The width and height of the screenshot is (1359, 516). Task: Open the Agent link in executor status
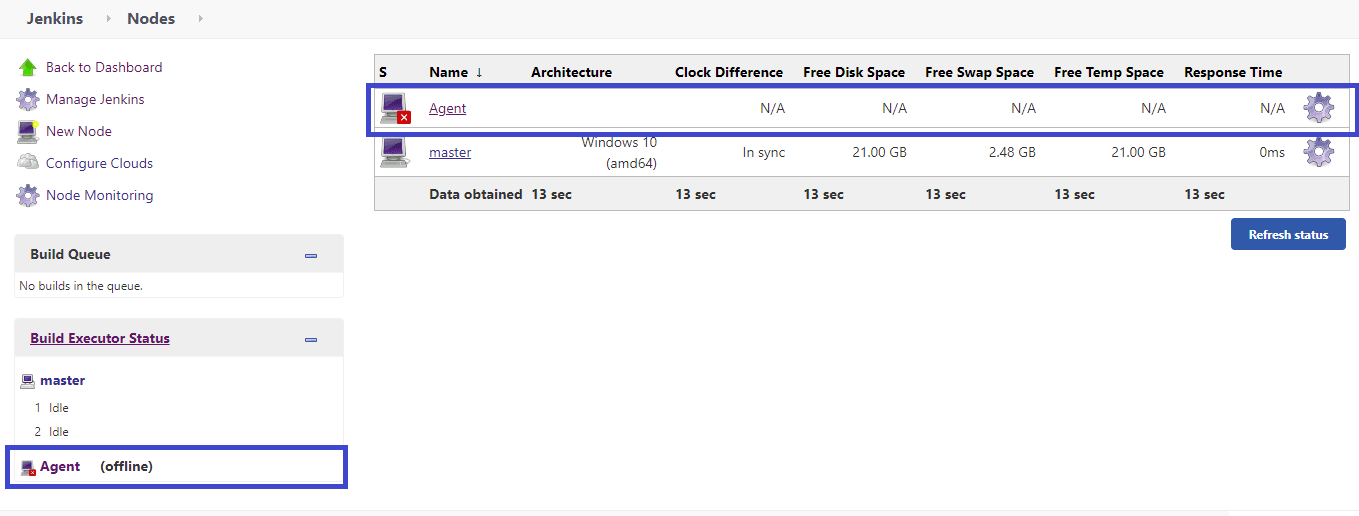pos(60,466)
